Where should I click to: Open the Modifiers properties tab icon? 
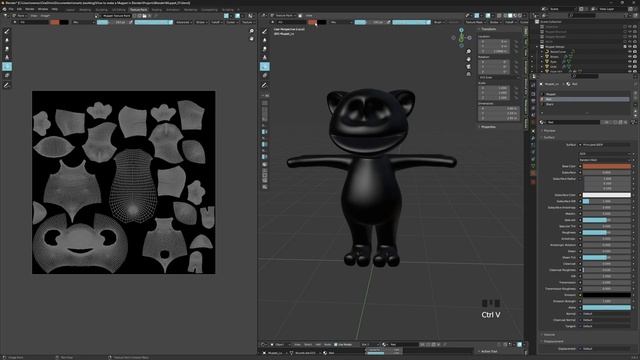click(533, 138)
